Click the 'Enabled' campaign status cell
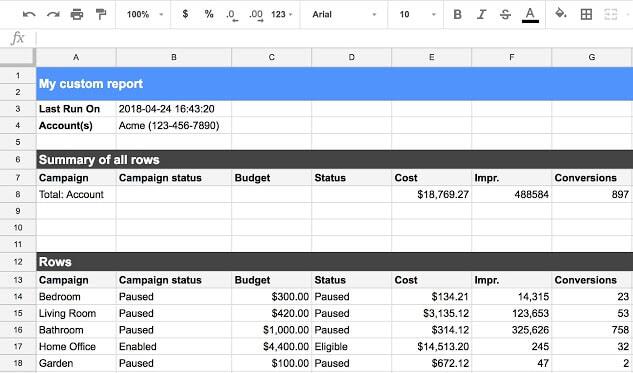Image resolution: width=633 pixels, height=373 pixels. pyautogui.click(x=174, y=346)
